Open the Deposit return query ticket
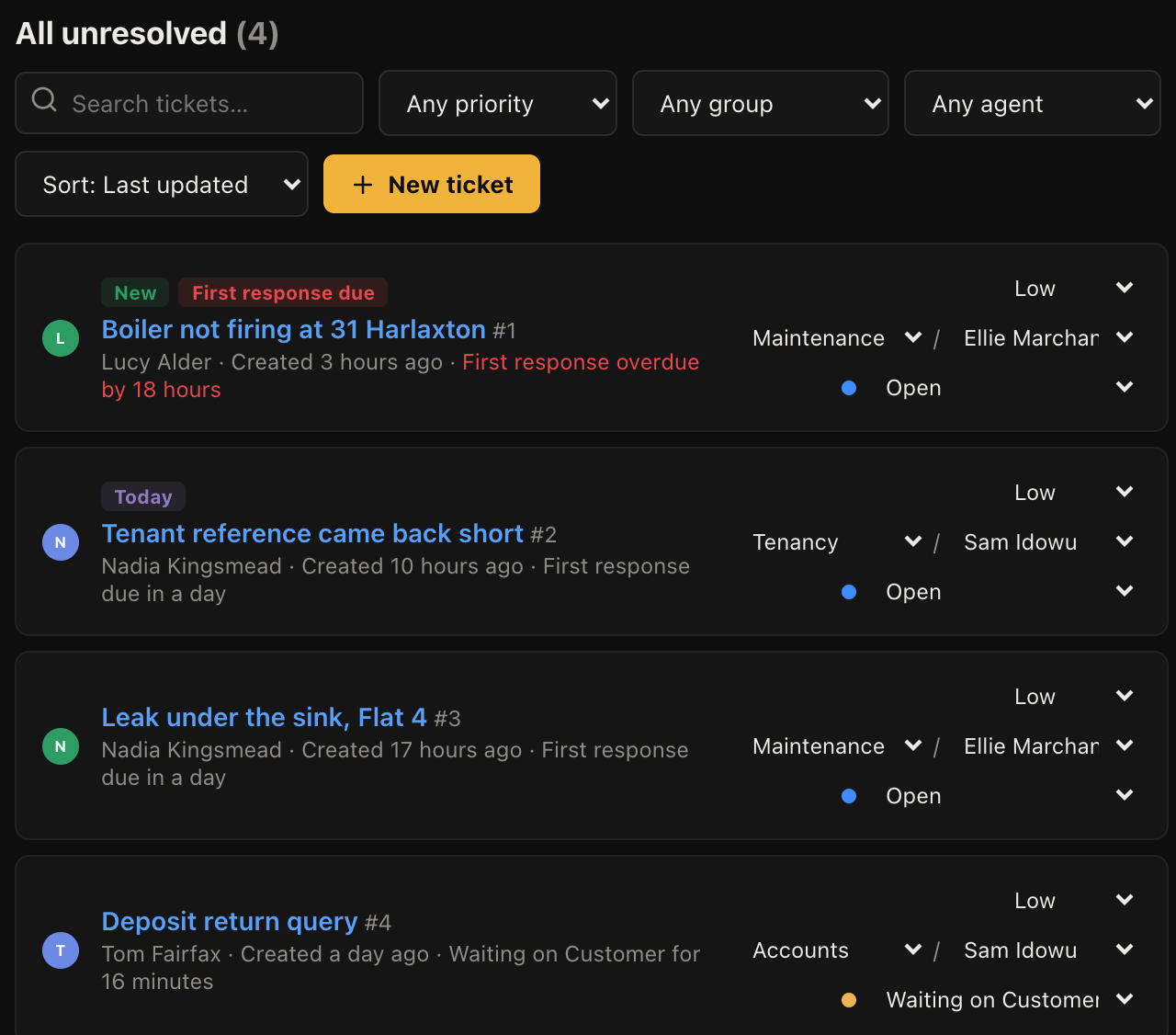This screenshot has width=1176, height=1035. (x=230, y=921)
